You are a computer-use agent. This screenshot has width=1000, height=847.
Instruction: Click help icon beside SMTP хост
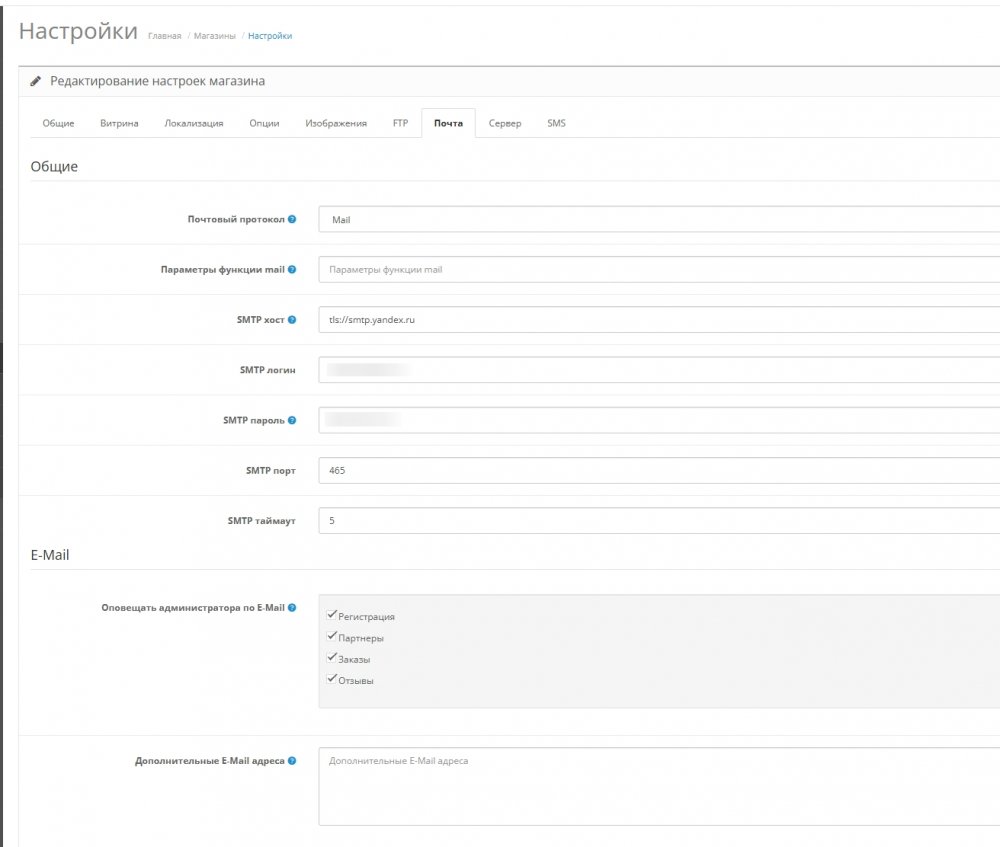pos(291,320)
